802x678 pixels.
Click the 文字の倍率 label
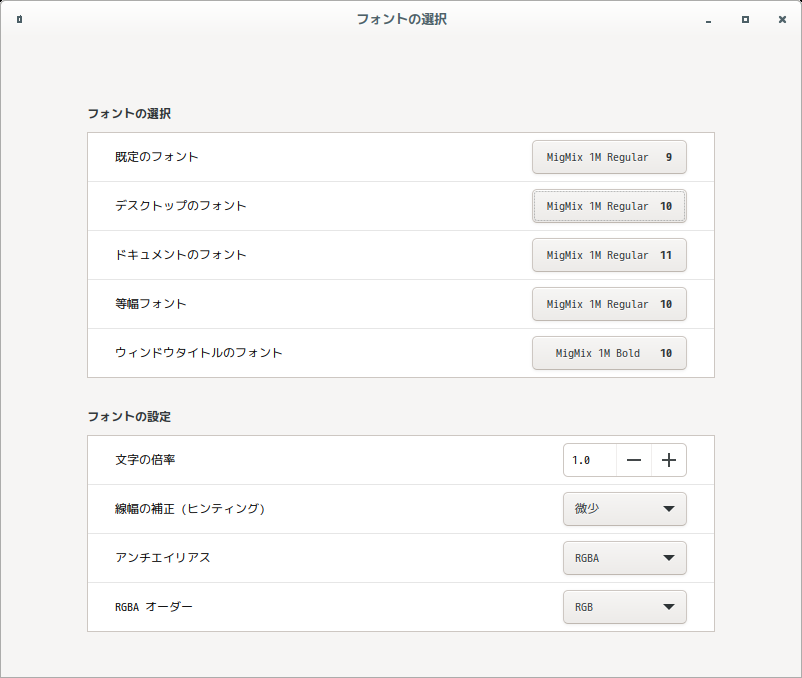click(145, 460)
